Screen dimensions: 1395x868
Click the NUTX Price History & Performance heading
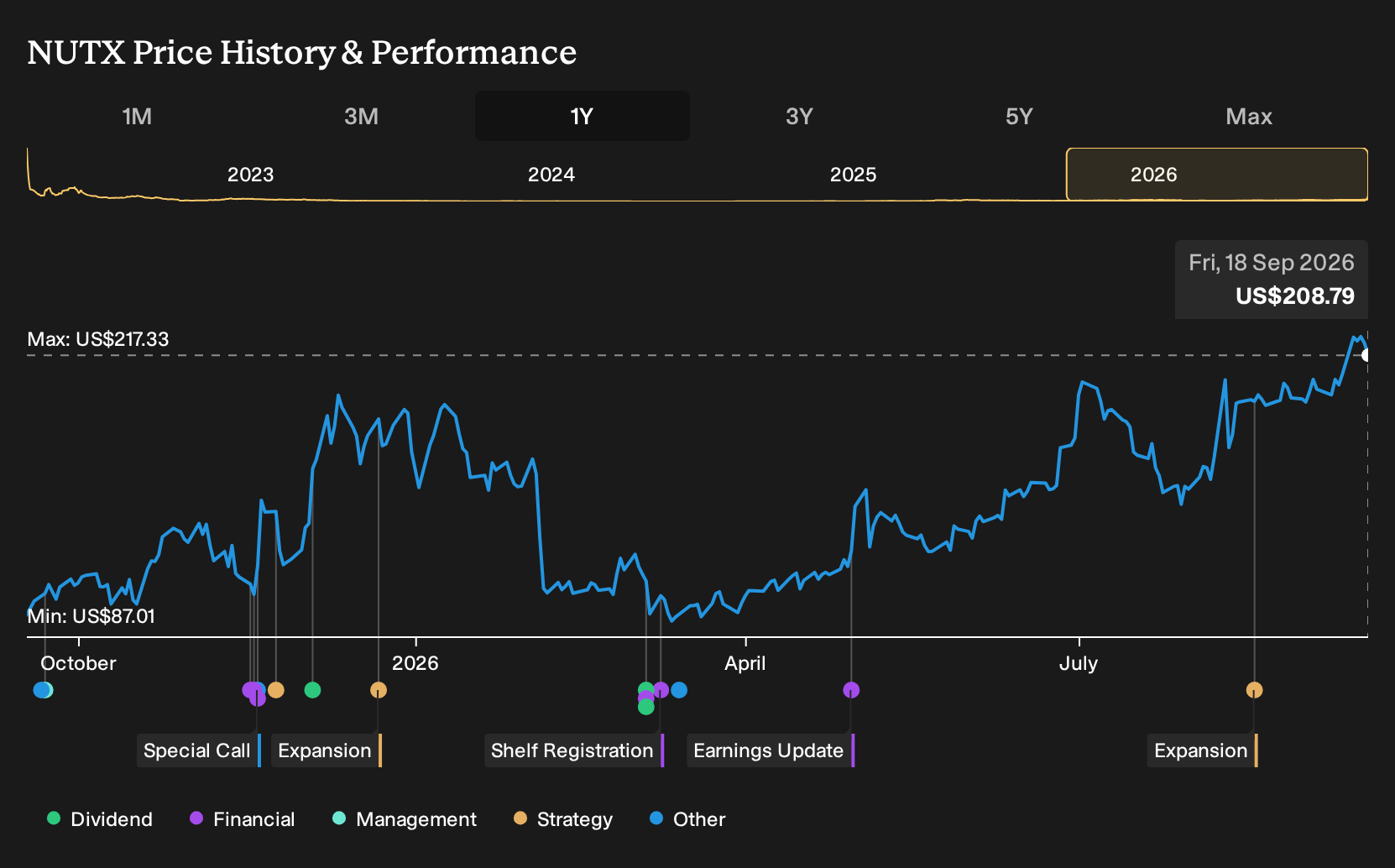(302, 52)
